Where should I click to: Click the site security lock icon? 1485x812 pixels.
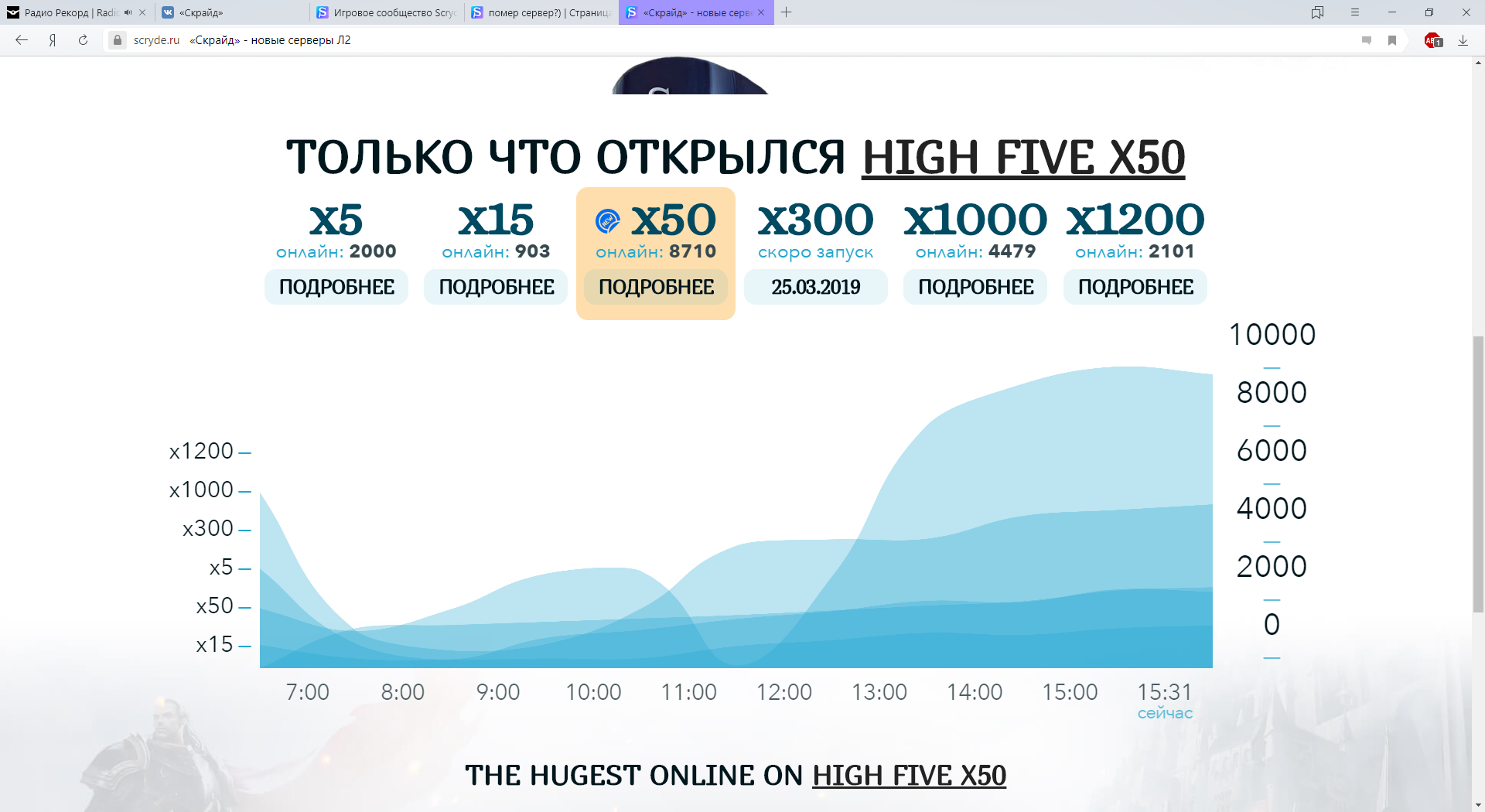[x=118, y=40]
